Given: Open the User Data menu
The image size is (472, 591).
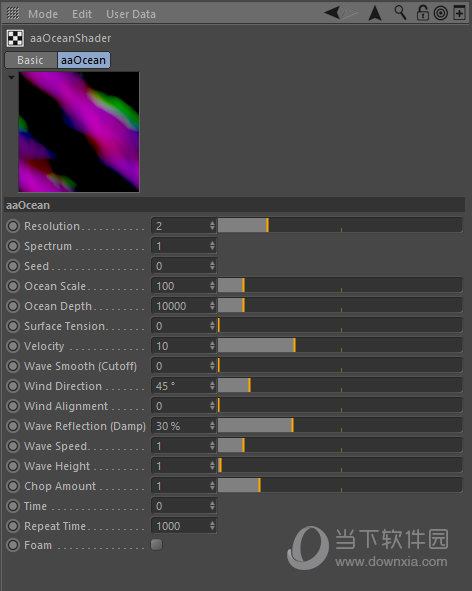Looking at the screenshot, I should point(131,14).
